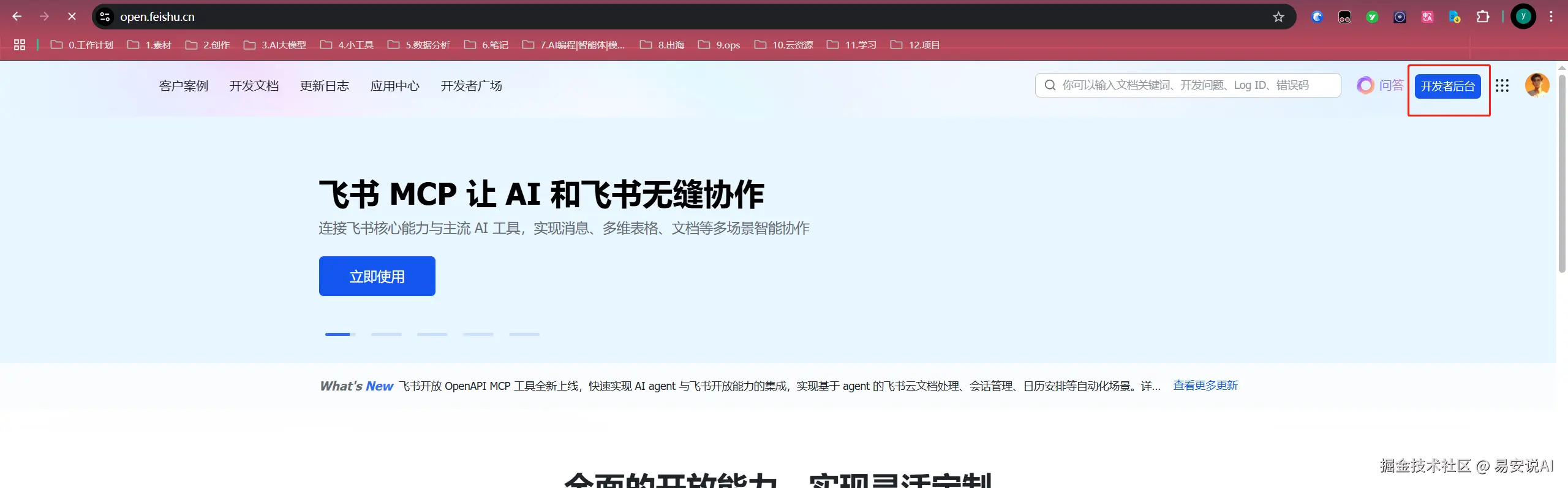Open the blue document download extension icon
The height and width of the screenshot is (488, 1568).
[x=1455, y=17]
